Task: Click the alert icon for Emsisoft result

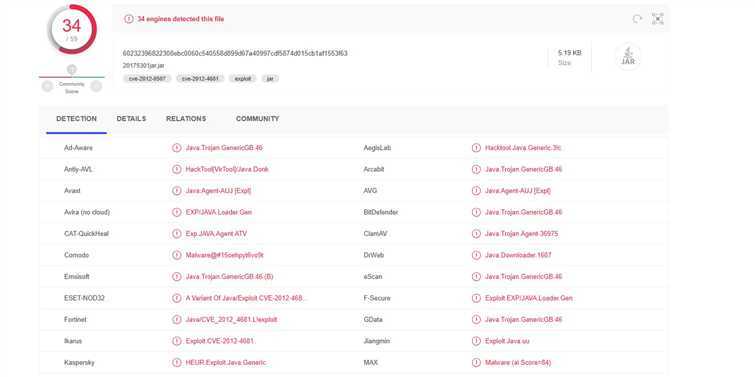Action: [177, 276]
